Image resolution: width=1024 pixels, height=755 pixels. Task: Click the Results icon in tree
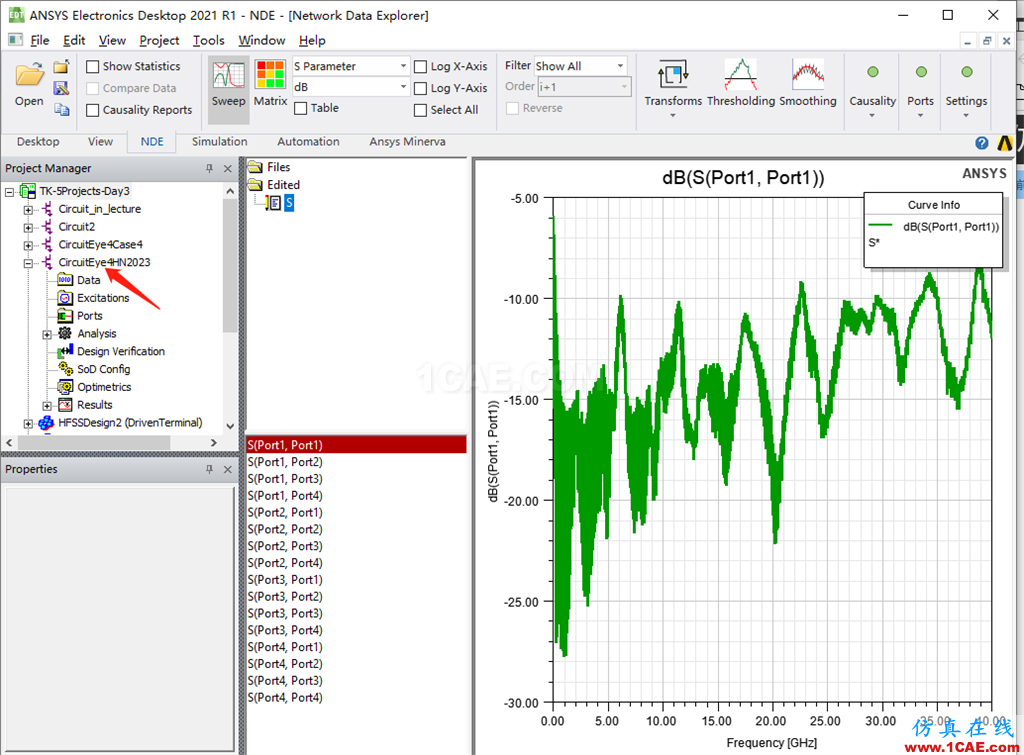65,405
